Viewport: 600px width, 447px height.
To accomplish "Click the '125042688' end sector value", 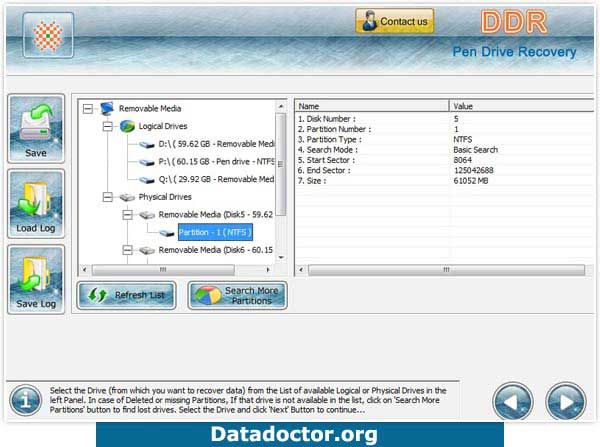I will pos(474,171).
